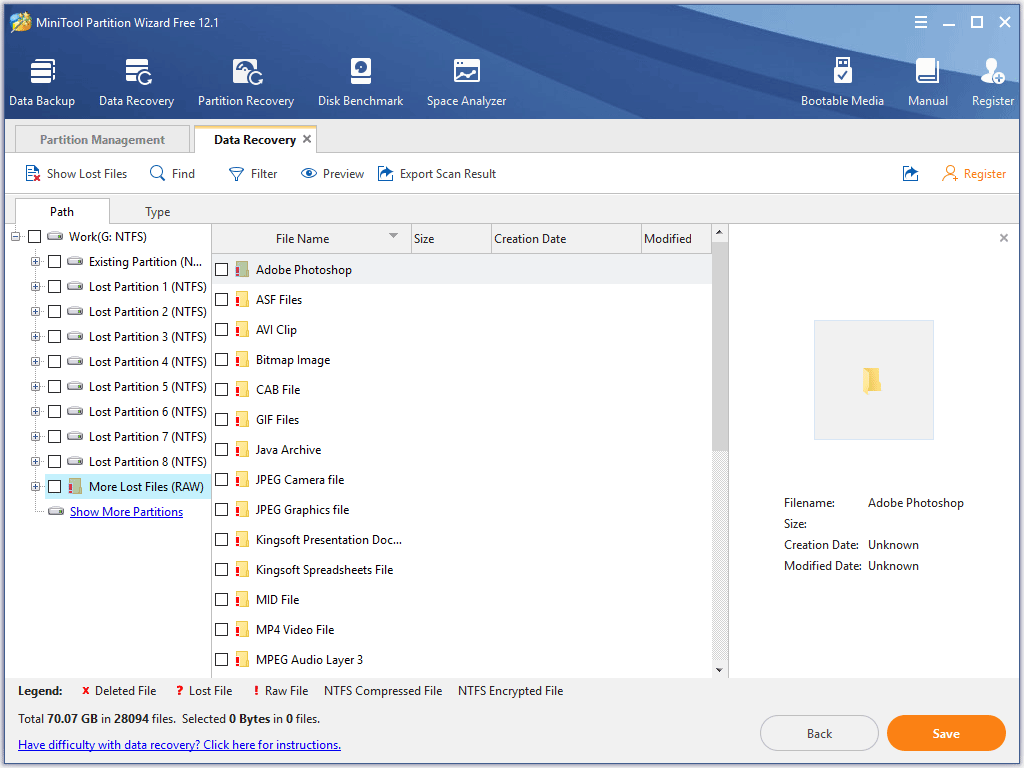Click the Java Archive folder icon

(242, 449)
